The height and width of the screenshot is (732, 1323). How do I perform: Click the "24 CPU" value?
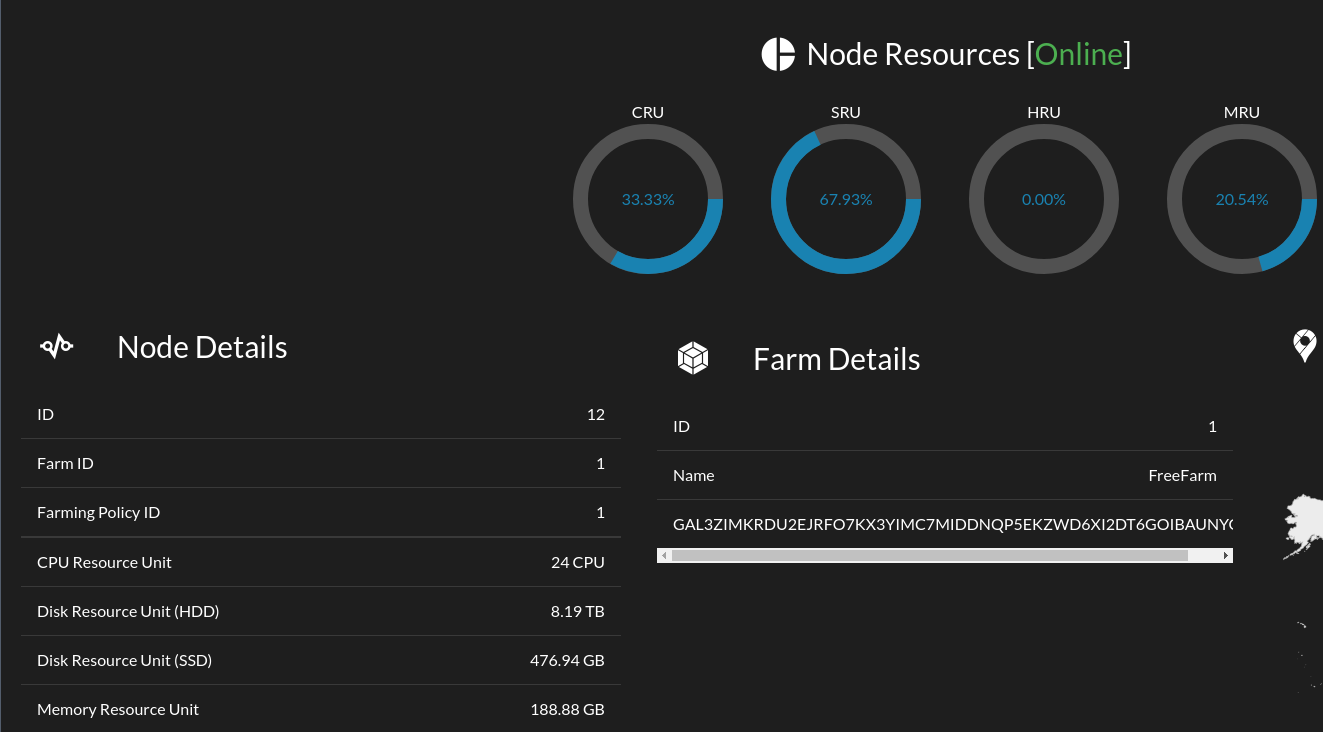[578, 562]
